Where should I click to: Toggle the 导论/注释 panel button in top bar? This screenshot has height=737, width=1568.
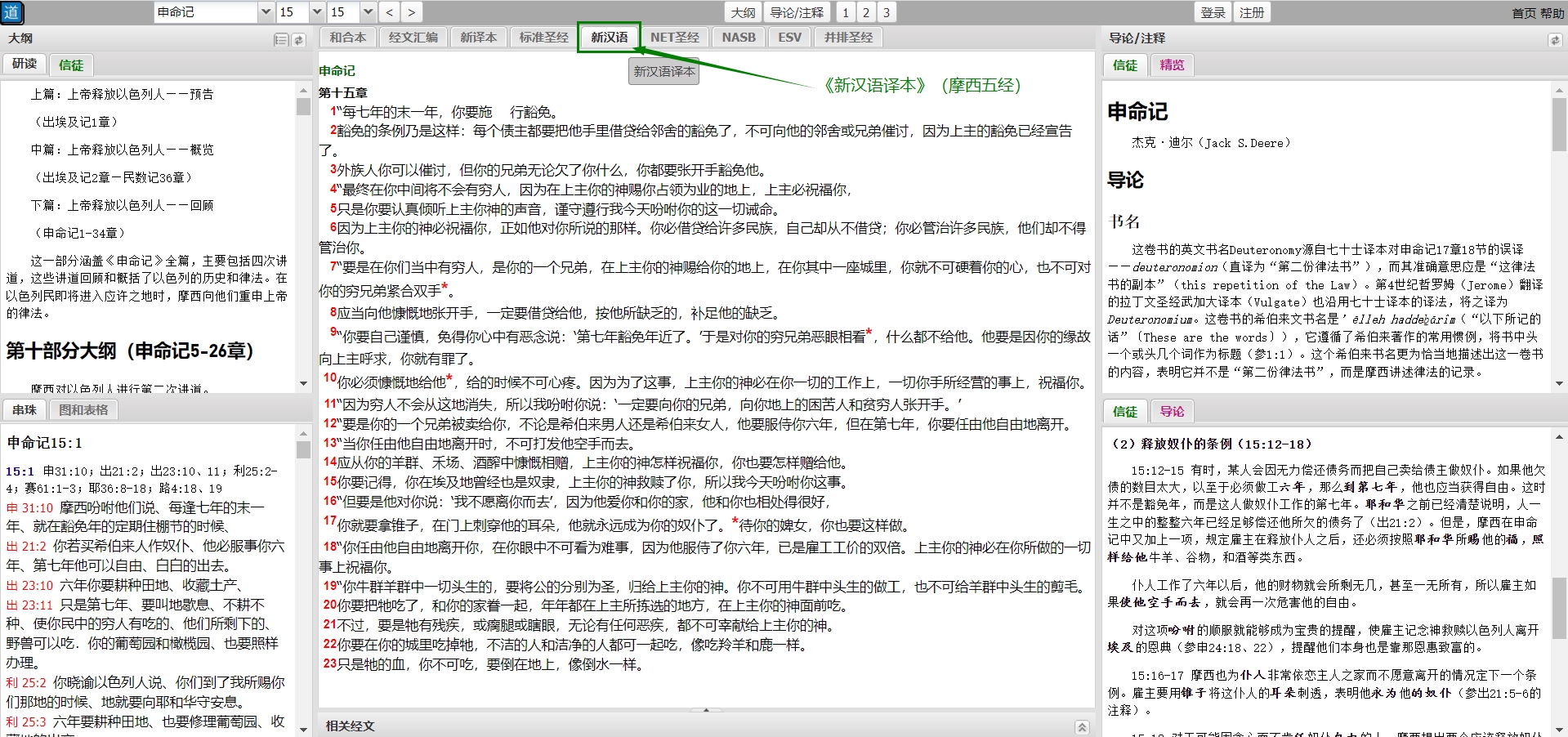[797, 12]
